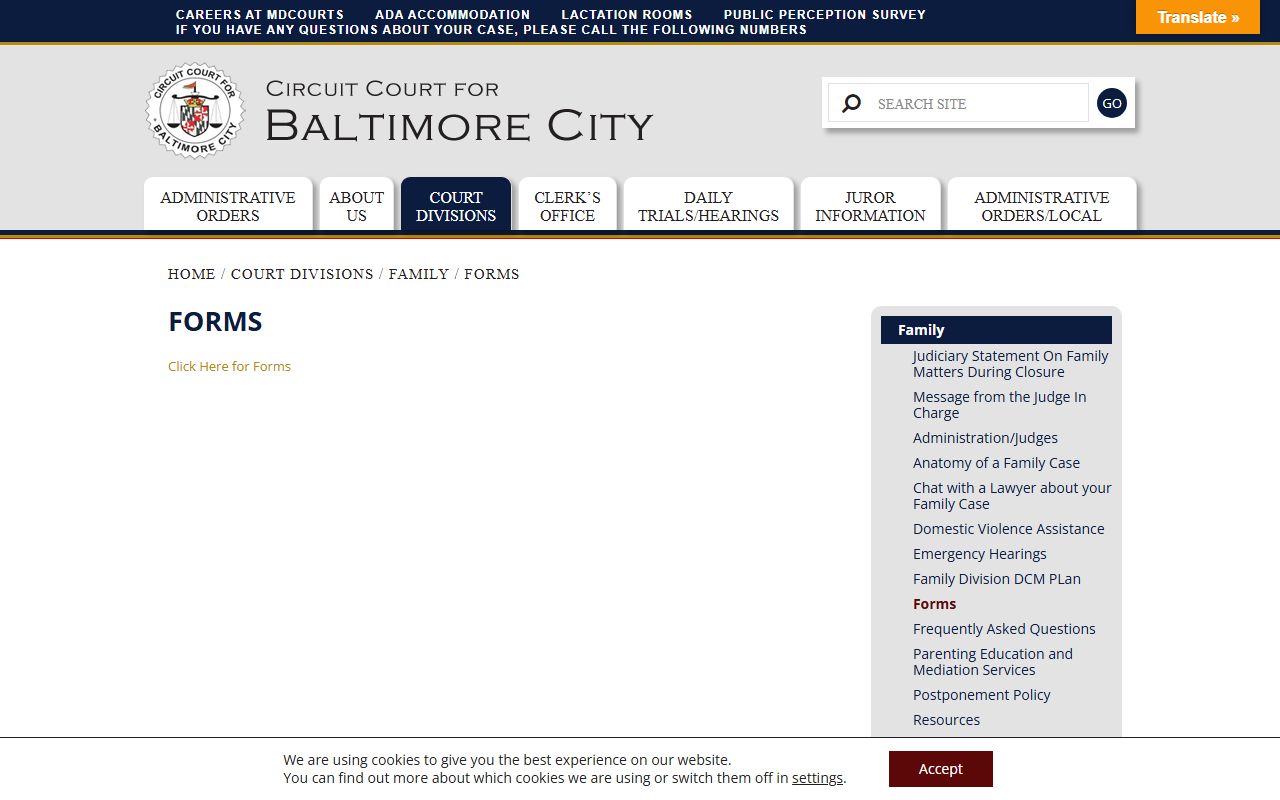The height and width of the screenshot is (800, 1280).
Task: Click the magnifying glass search icon
Action: click(851, 103)
